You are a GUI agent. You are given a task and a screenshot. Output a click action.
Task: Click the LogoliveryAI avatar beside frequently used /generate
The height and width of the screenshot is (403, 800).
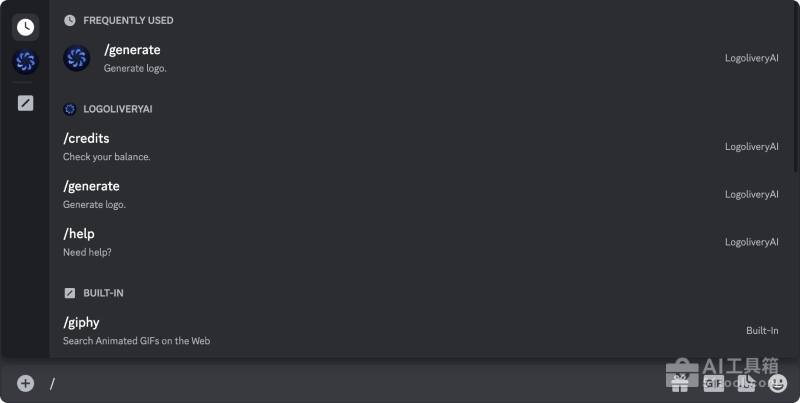(77, 58)
